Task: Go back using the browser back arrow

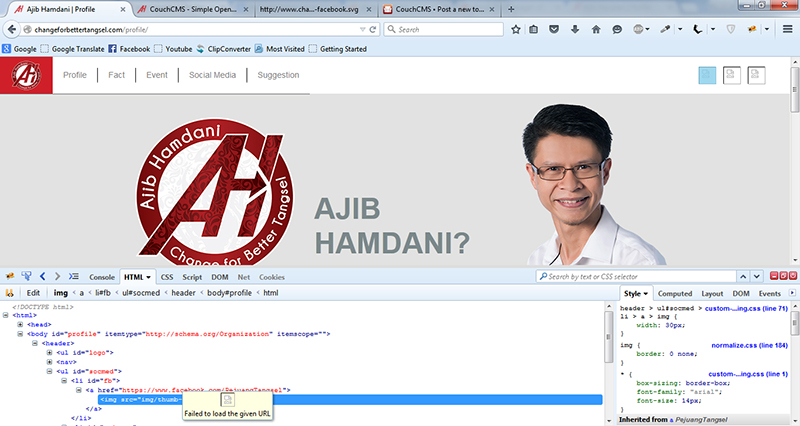Action: (12, 30)
